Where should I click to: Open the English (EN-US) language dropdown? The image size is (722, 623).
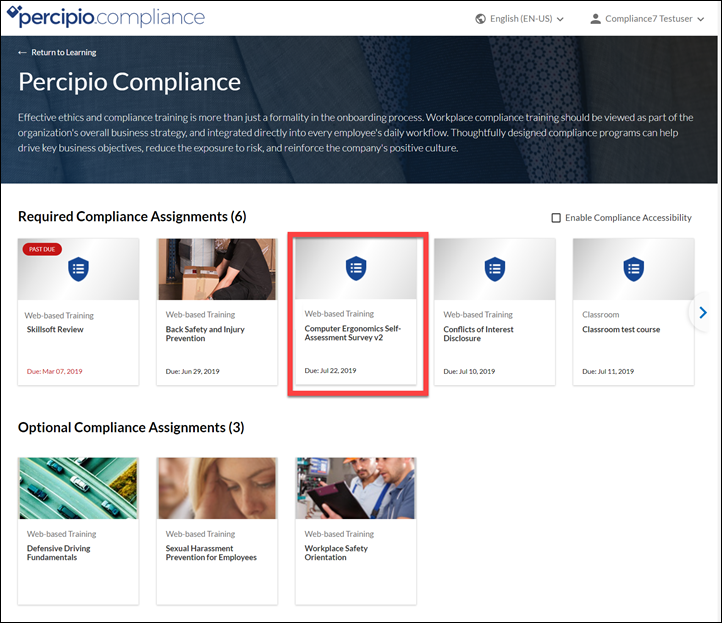coord(519,19)
